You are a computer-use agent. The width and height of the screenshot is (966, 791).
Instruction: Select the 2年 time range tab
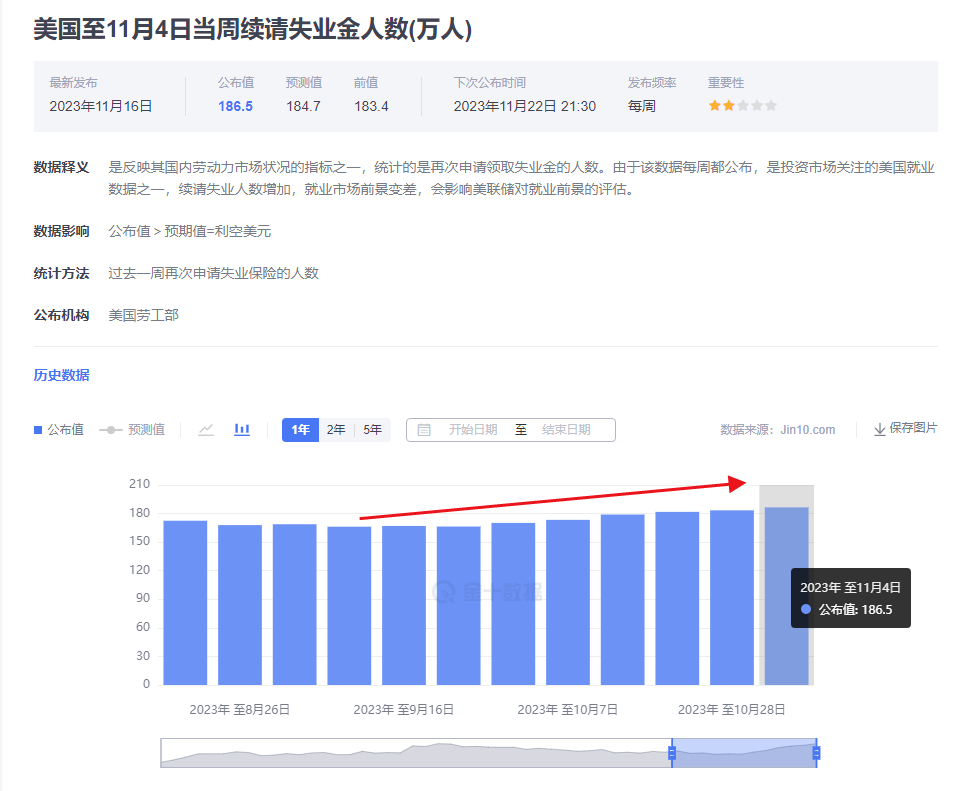point(335,429)
